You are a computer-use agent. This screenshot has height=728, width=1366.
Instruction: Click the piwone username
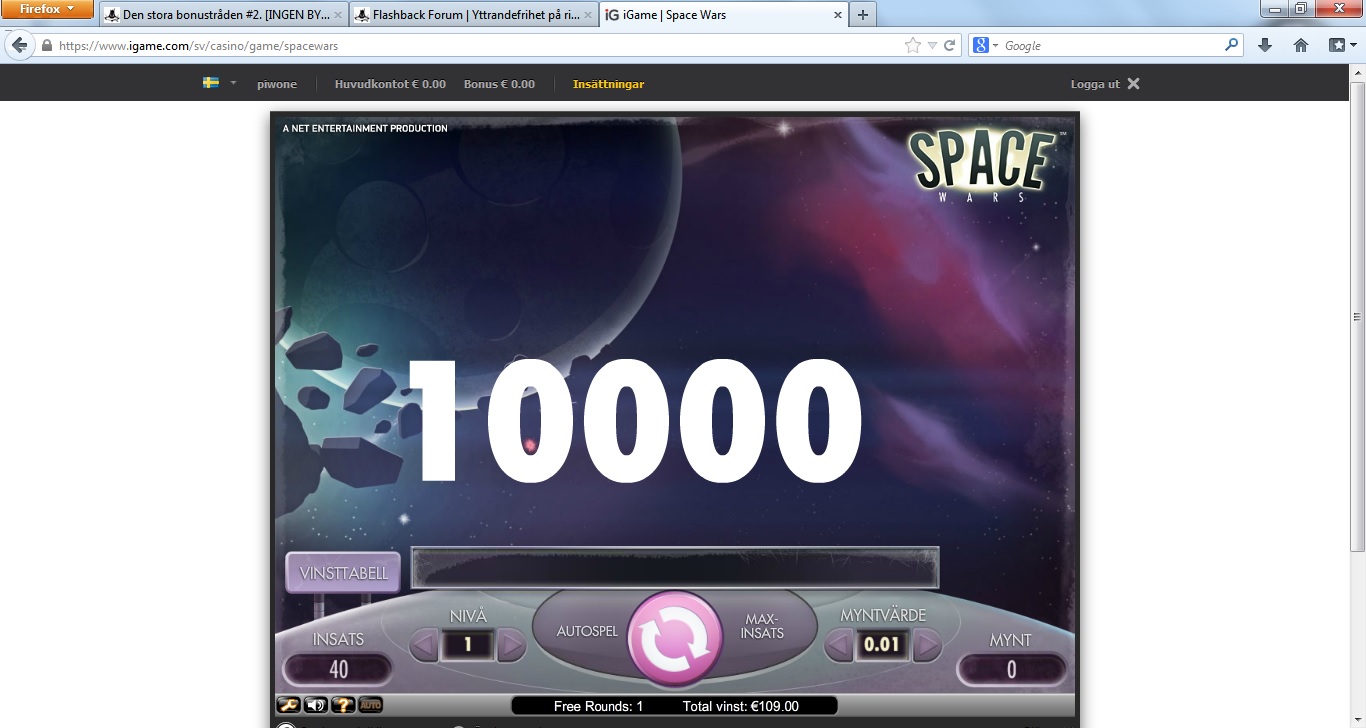[x=277, y=84]
